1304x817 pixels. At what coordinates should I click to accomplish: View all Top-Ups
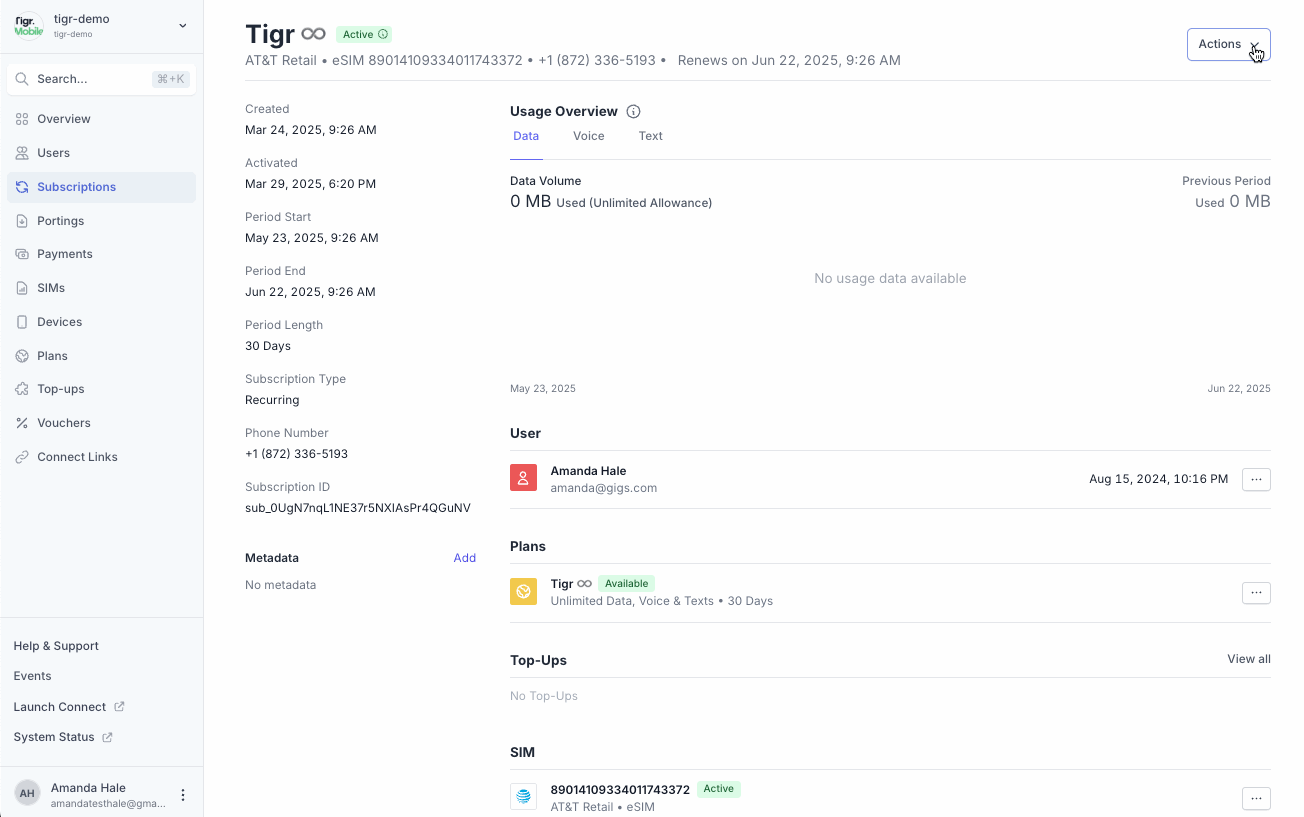pos(1249,659)
